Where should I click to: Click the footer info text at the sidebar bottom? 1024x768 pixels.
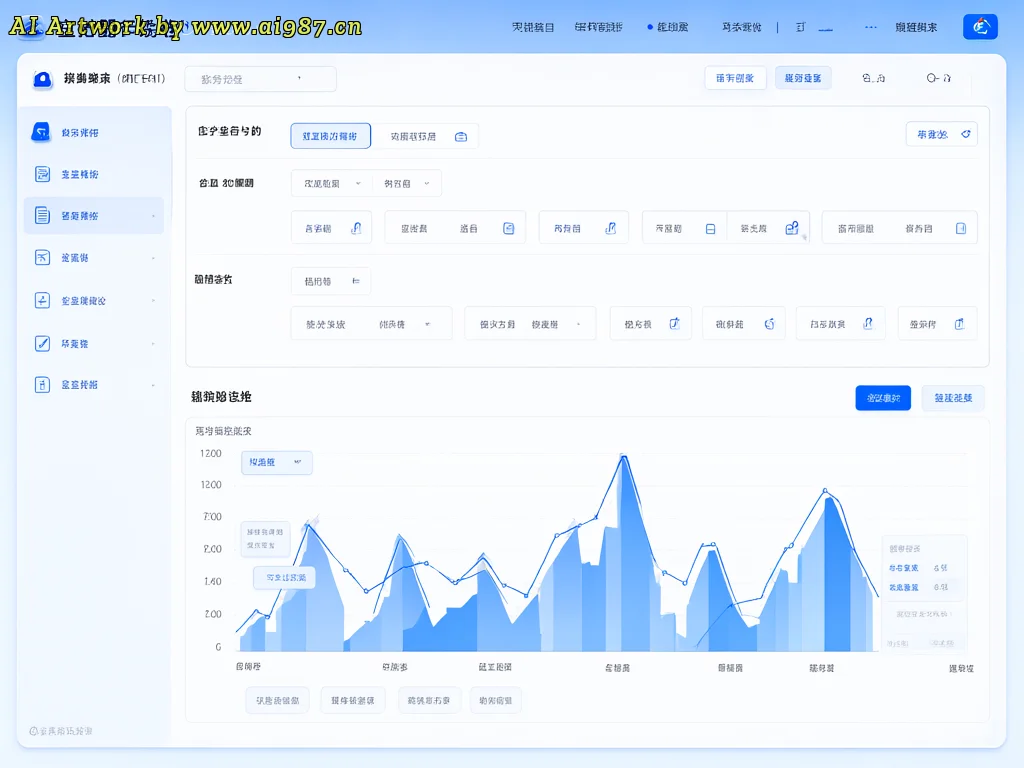[x=61, y=731]
